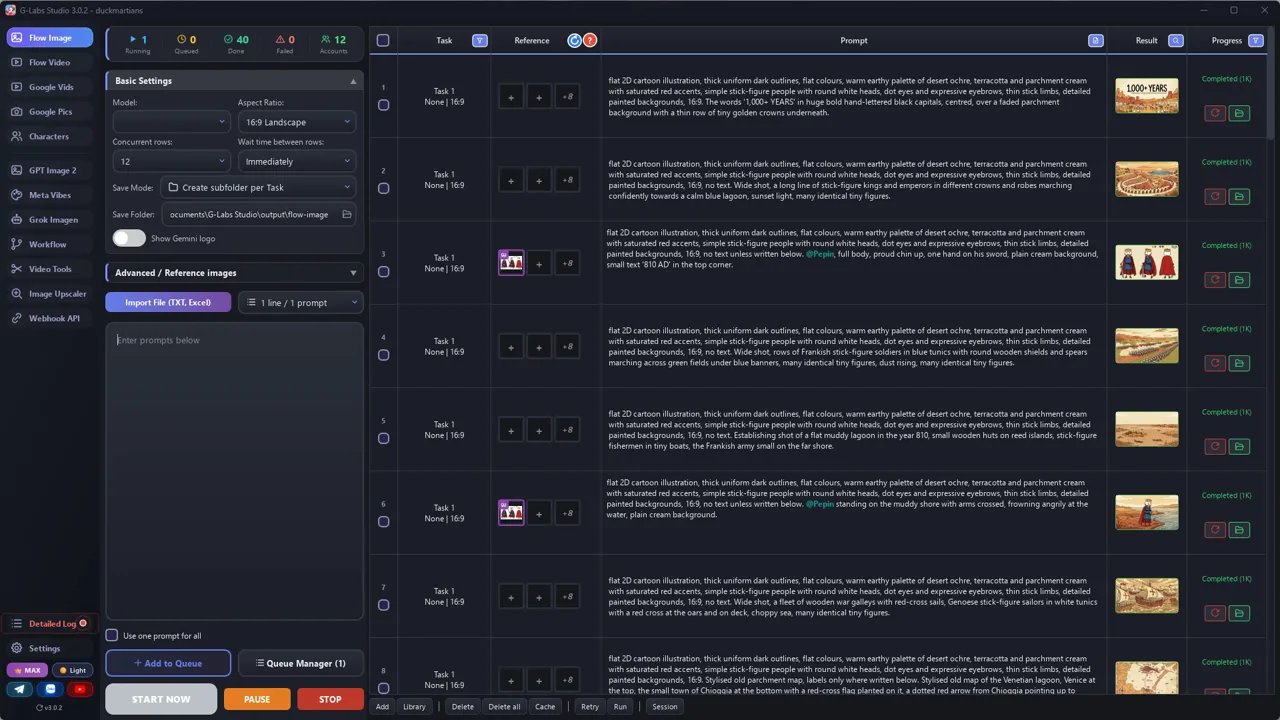Switch to the Flow Video tab
Viewport: 1280px width, 720px height.
(49, 62)
